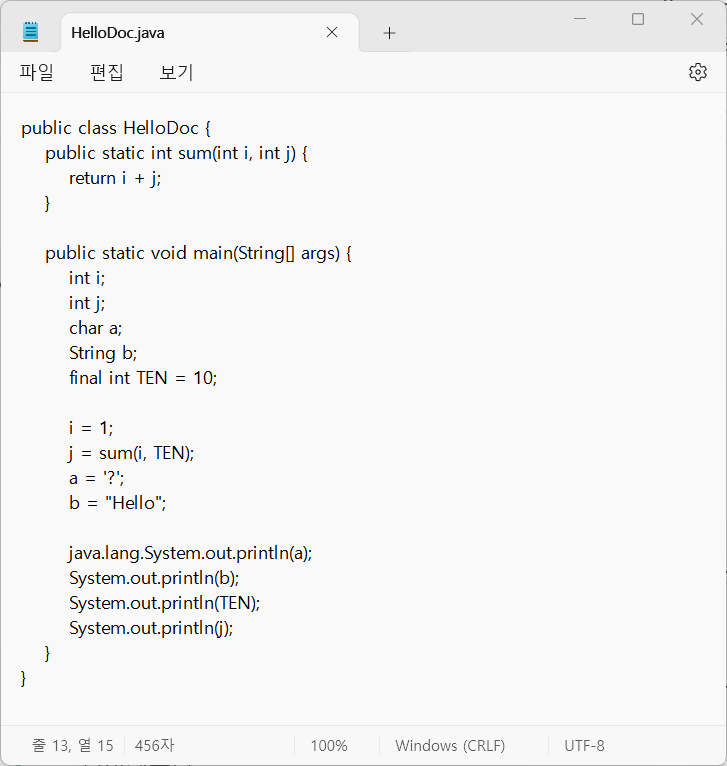This screenshot has height=766, width=727.
Task: Click the Notepad app icon
Action: click(x=30, y=32)
